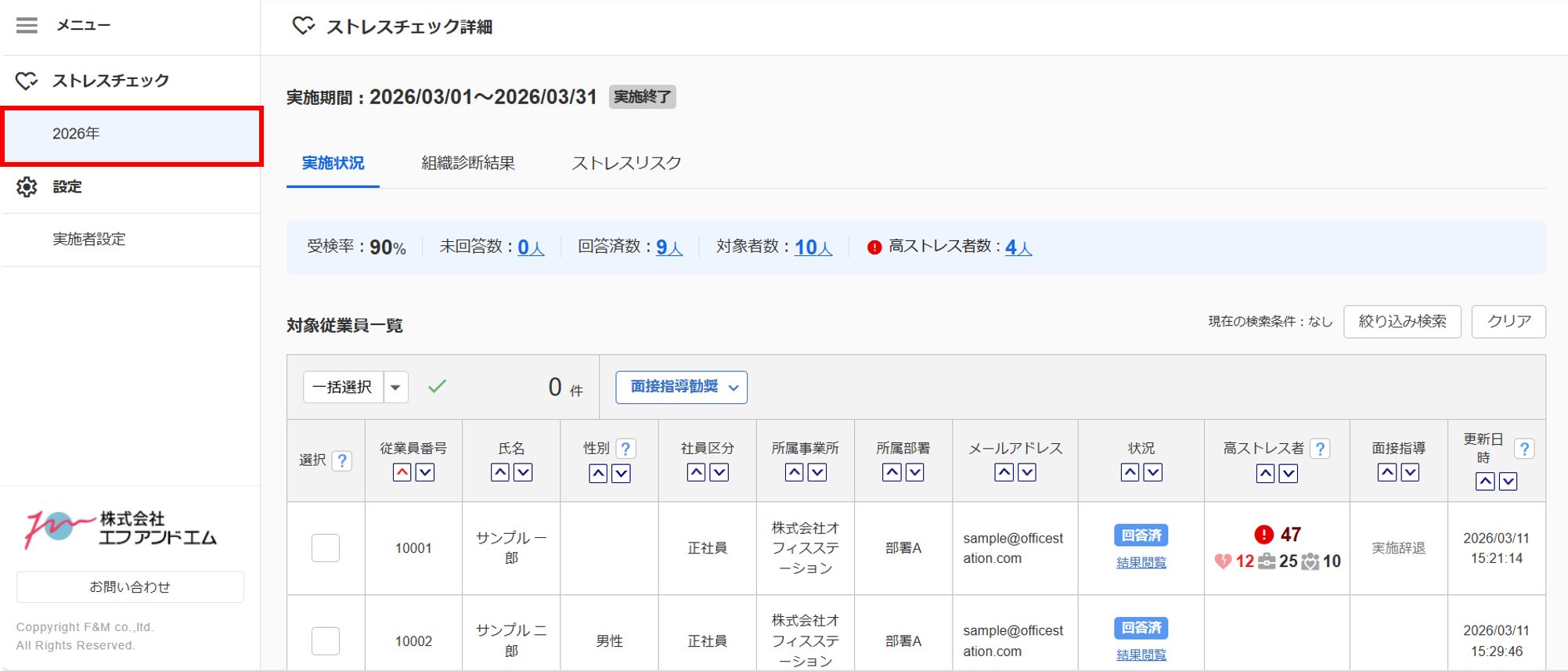The height and width of the screenshot is (671, 1568).
Task: Switch to the 組織診断結果 tab
Action: tap(467, 163)
